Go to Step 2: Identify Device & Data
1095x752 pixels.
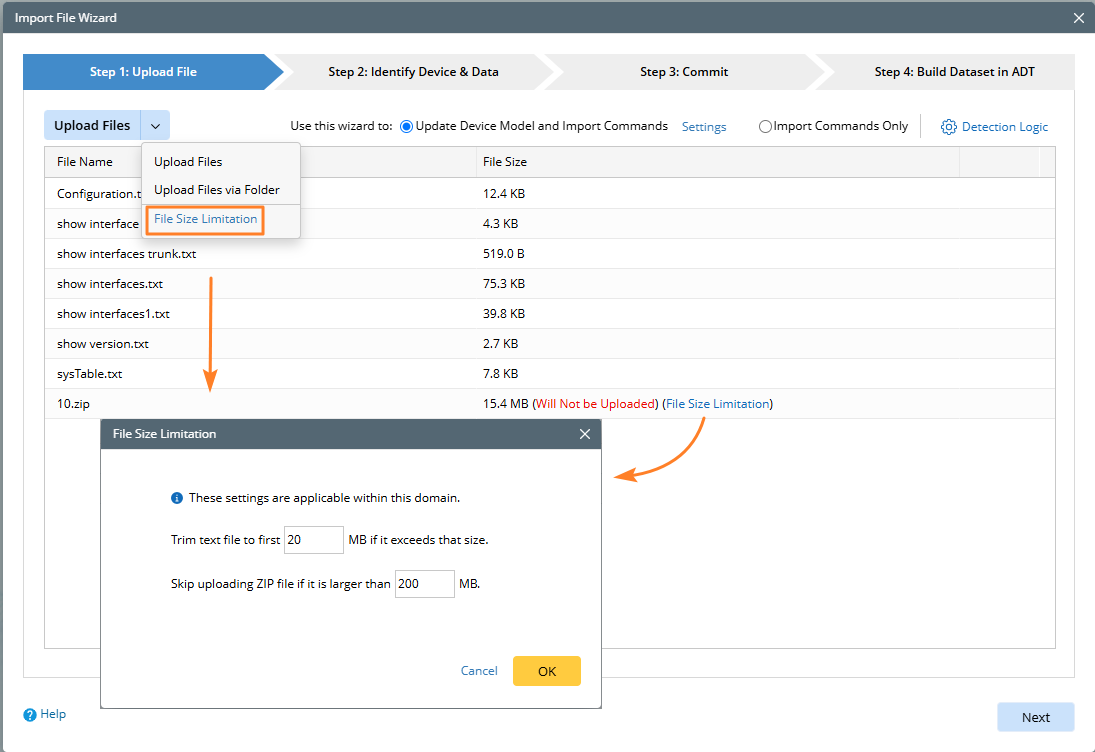413,72
